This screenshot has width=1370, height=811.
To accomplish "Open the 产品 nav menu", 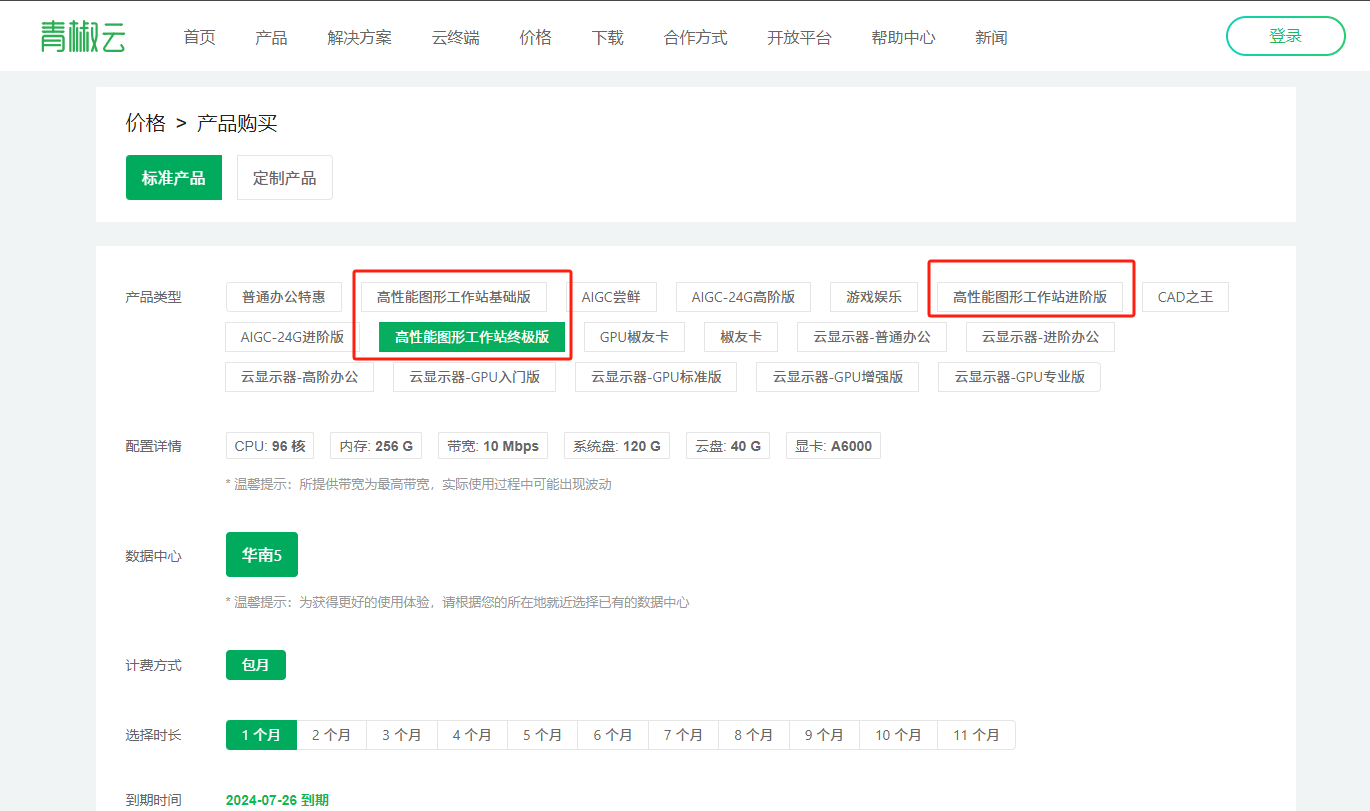I will [271, 38].
